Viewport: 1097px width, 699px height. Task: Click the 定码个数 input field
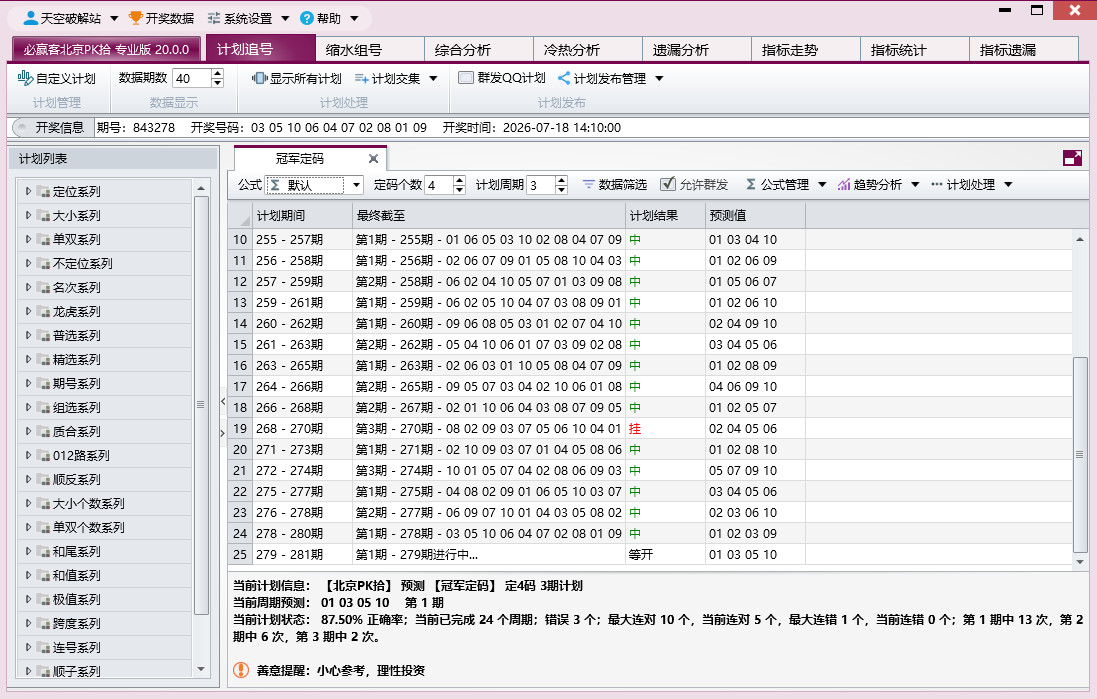tap(439, 185)
